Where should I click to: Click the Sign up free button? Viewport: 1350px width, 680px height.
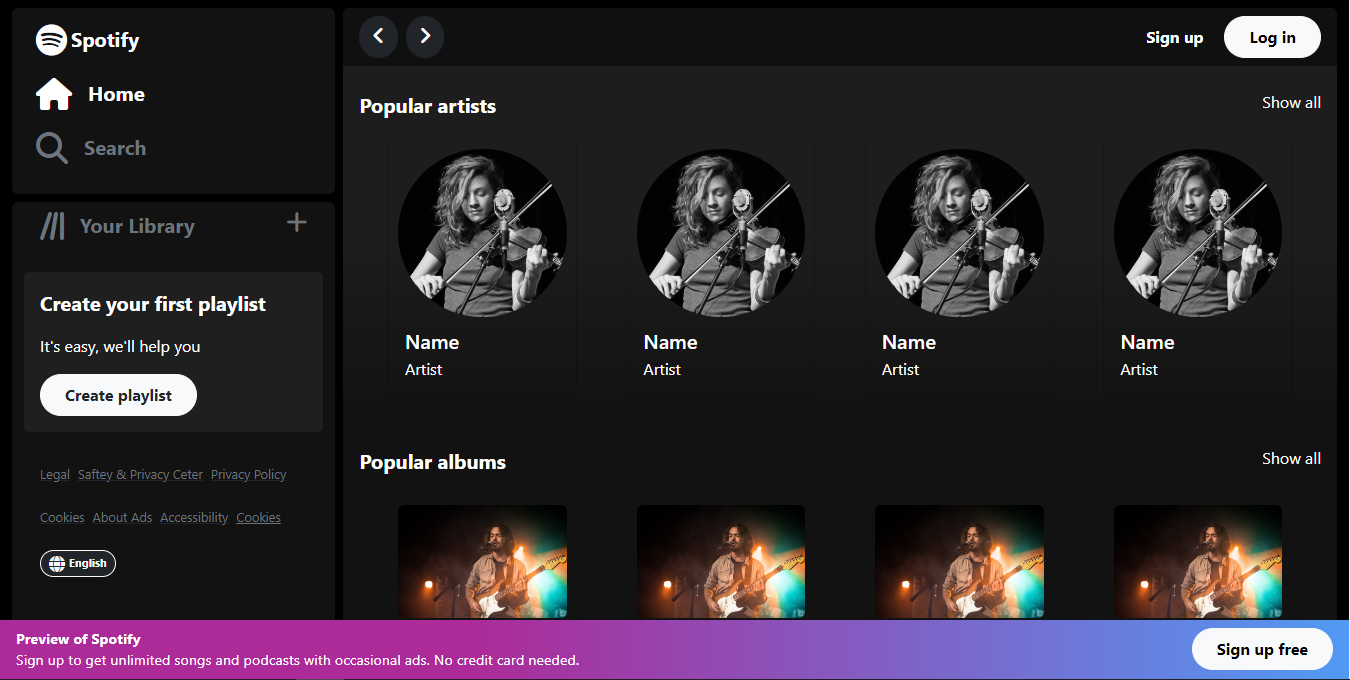(x=1262, y=649)
